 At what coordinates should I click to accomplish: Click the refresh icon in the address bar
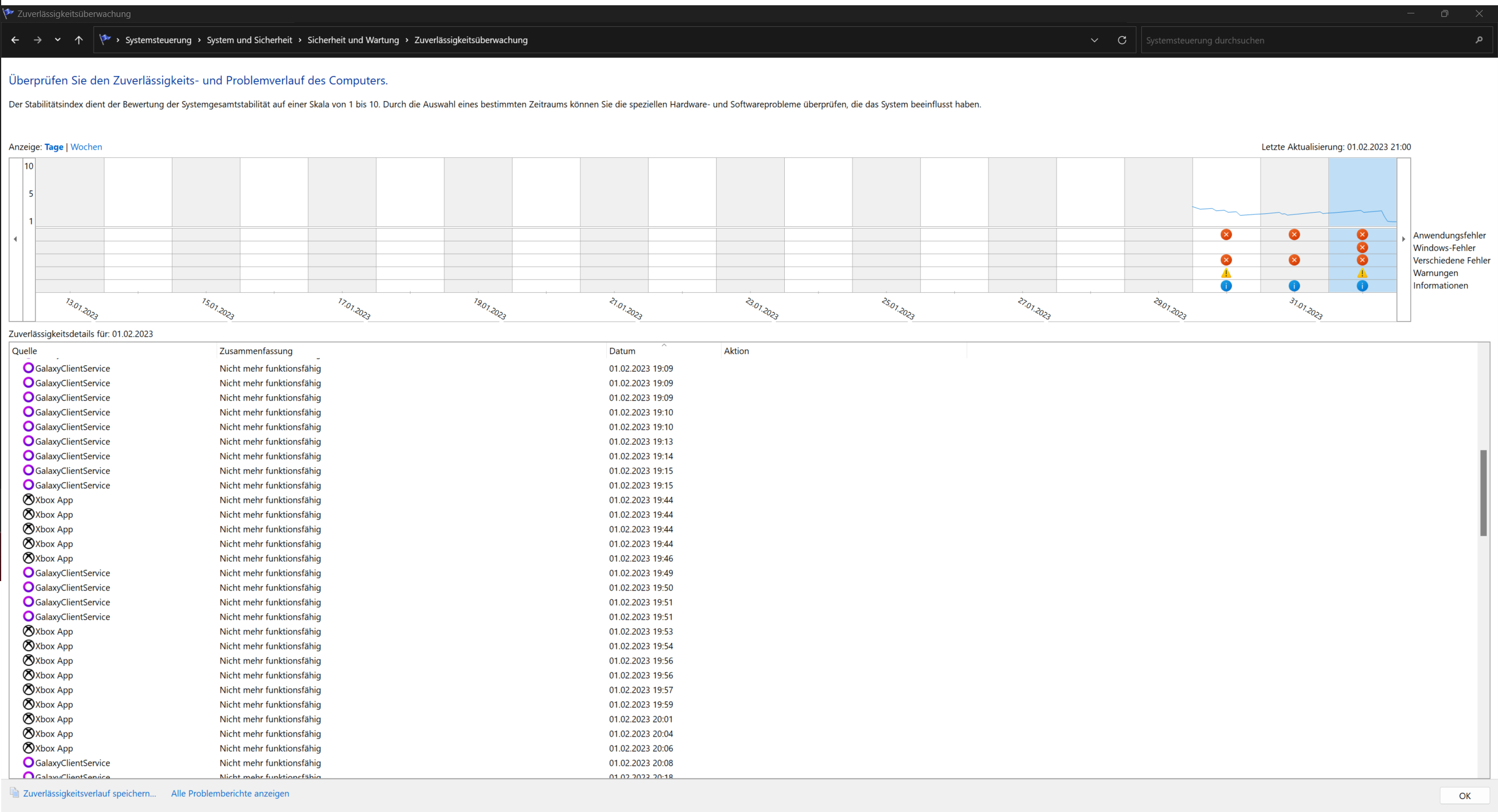1122,40
